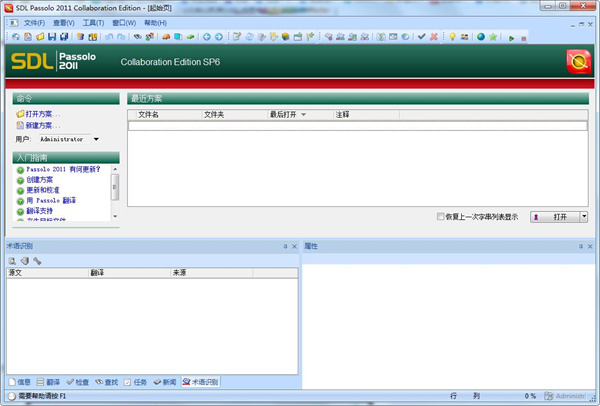Click the red Passolo logo icon in banner
Screen dimensions: 600x406
(579, 61)
